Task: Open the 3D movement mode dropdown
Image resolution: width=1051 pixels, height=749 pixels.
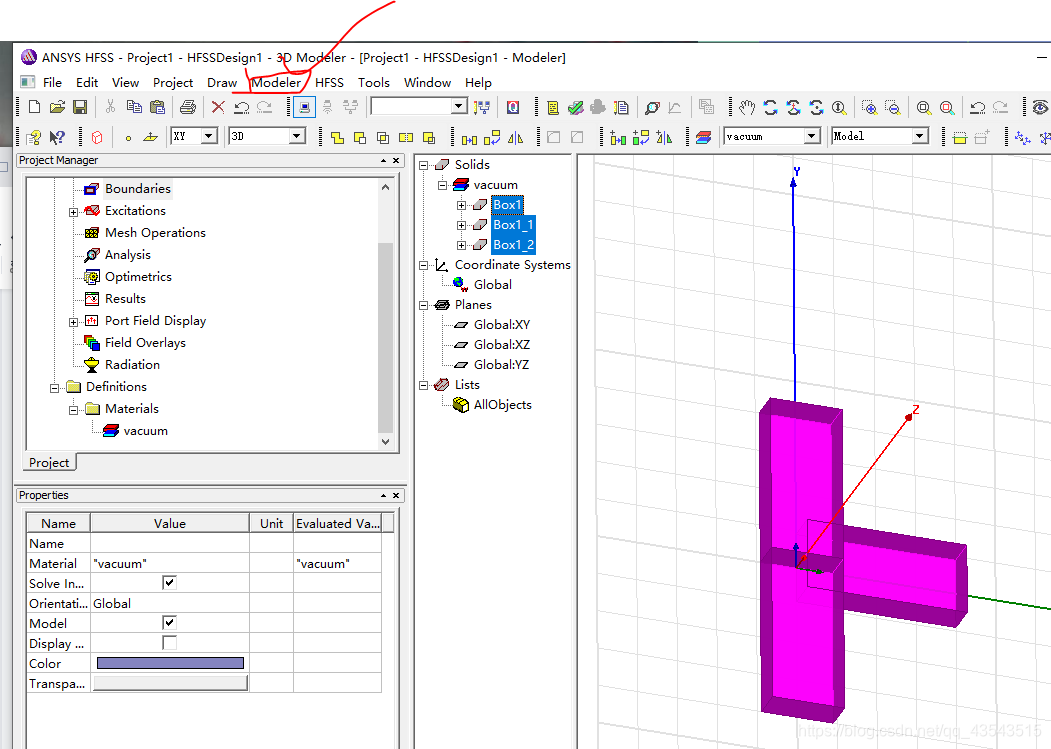Action: (x=296, y=136)
